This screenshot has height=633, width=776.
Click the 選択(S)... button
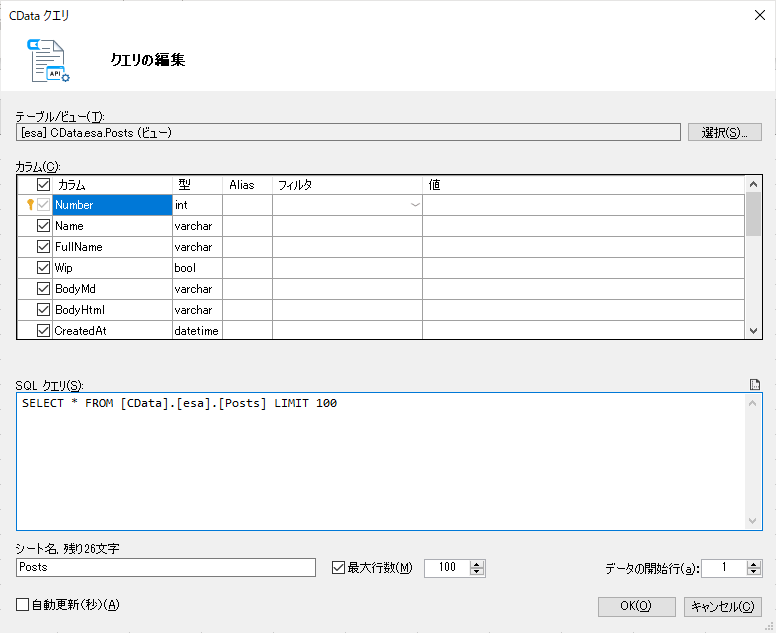(x=725, y=132)
